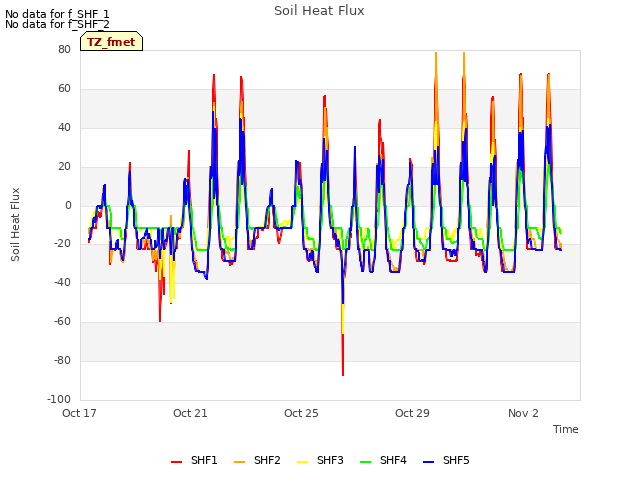Click the '-80' y-axis tick label
This screenshot has height=480, width=640.
click(x=62, y=360)
